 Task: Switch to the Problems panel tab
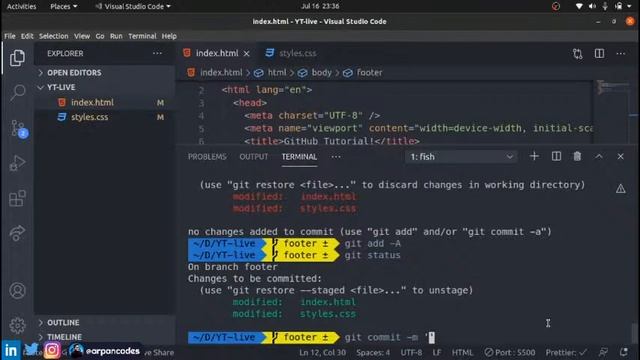coord(207,157)
